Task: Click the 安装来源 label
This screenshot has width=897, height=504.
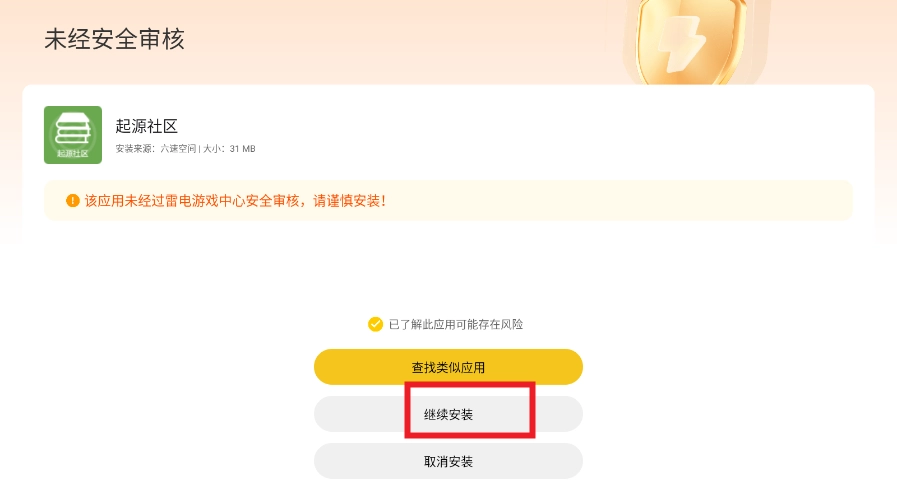Action: point(136,149)
